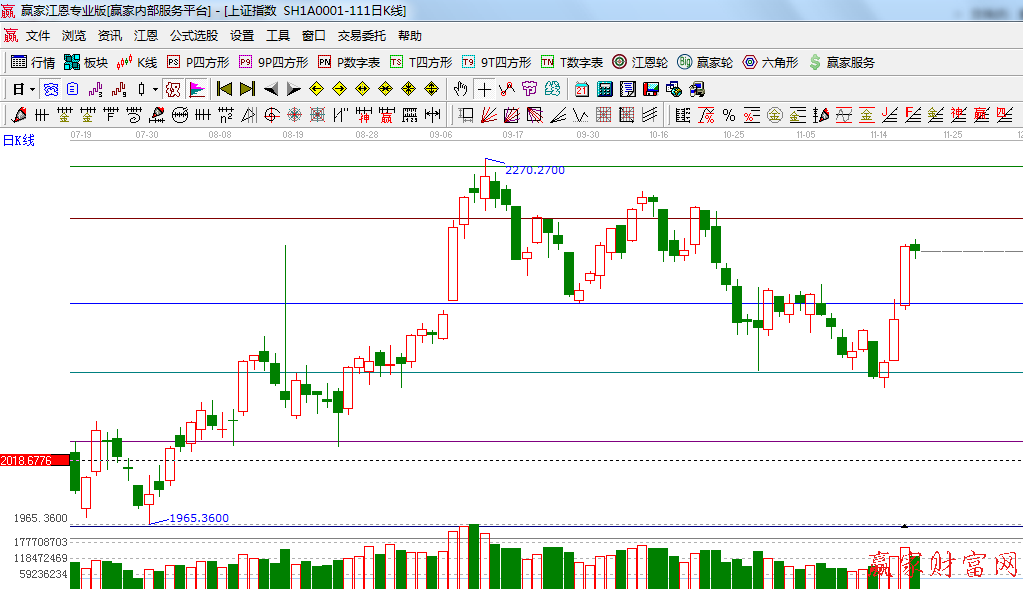Open the 江恩轮 Gann wheel tool

(x=640, y=62)
